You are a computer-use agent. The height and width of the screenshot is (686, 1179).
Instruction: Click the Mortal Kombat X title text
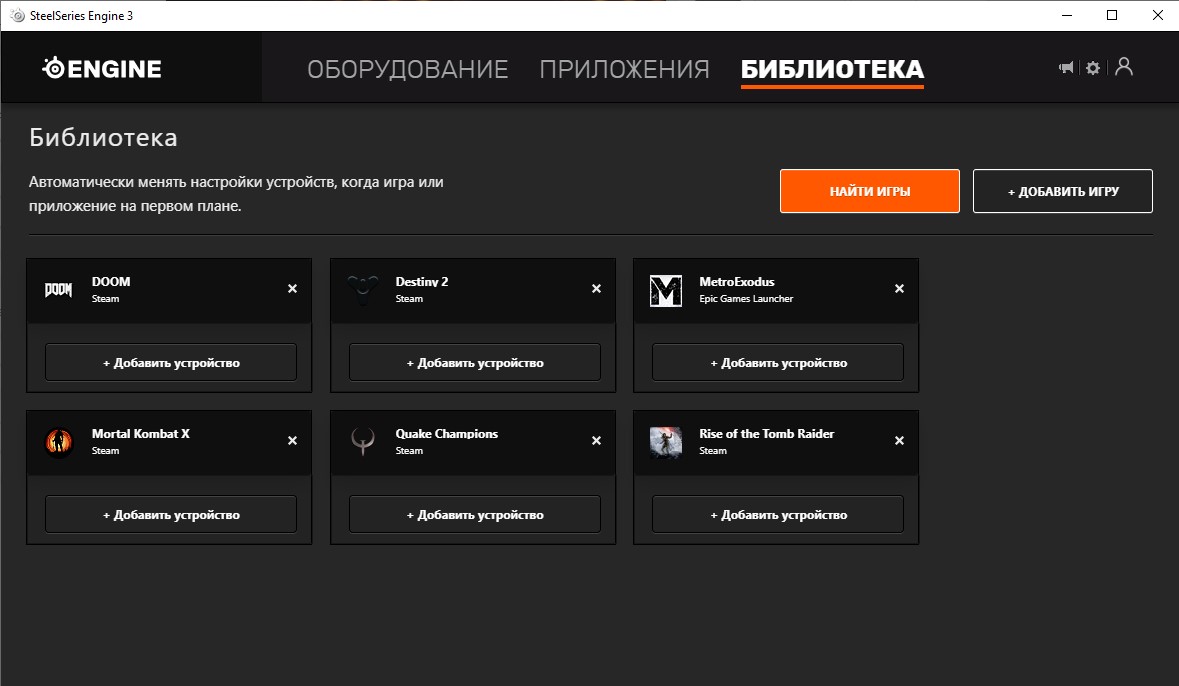click(141, 434)
